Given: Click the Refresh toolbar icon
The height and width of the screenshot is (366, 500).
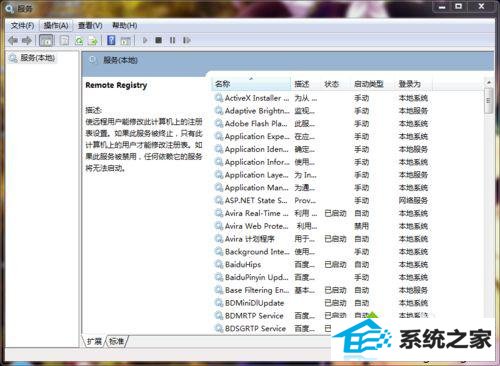Looking at the screenshot, I should click(x=79, y=41).
